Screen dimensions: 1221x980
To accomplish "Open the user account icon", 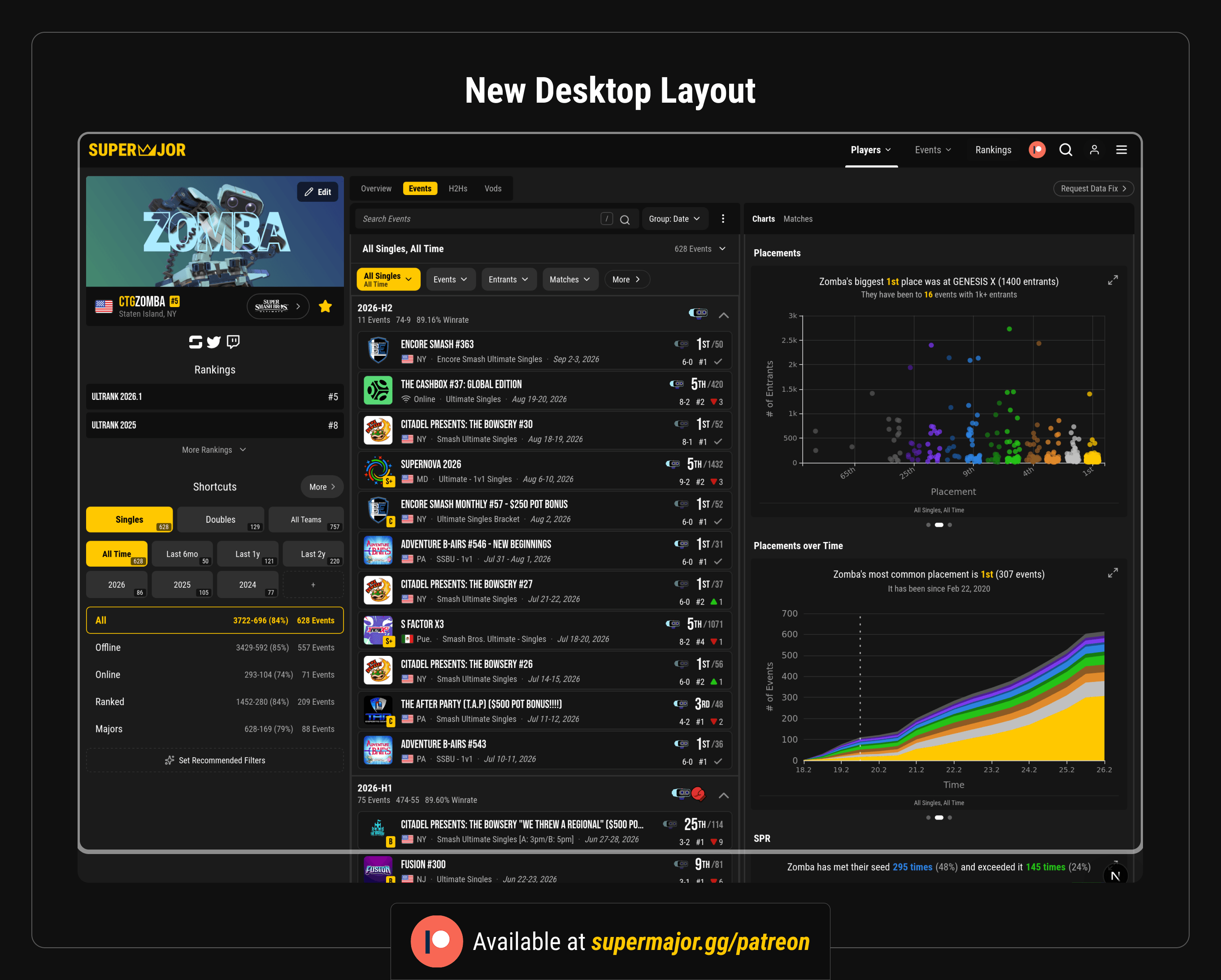I will pos(1094,150).
